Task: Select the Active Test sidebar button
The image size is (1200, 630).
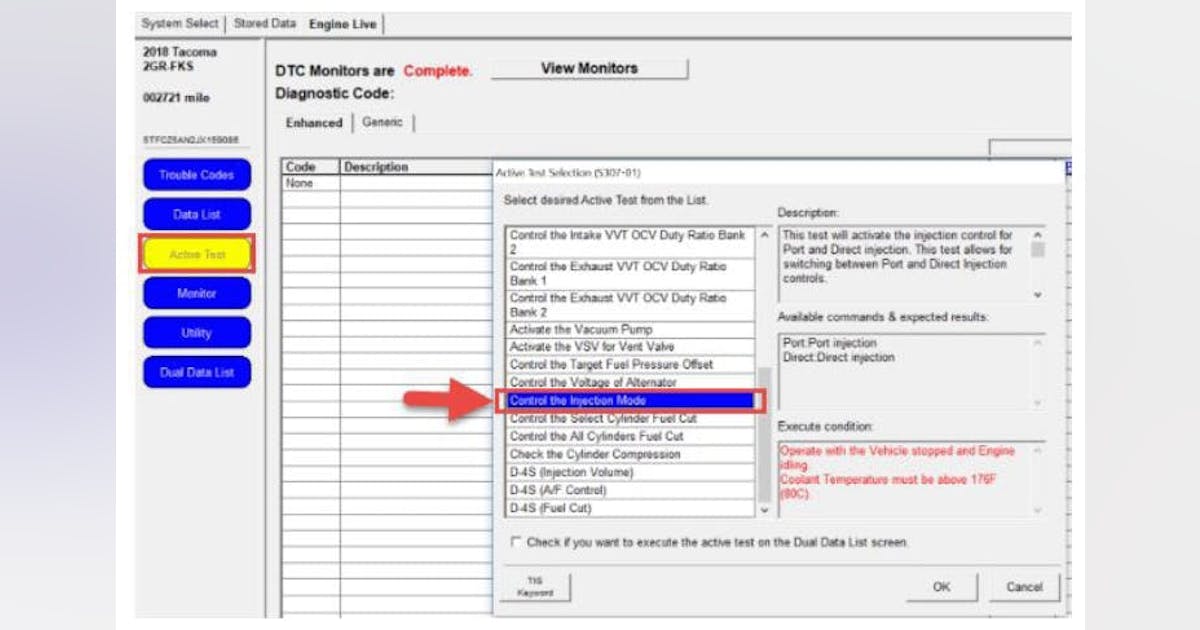Action: click(196, 254)
